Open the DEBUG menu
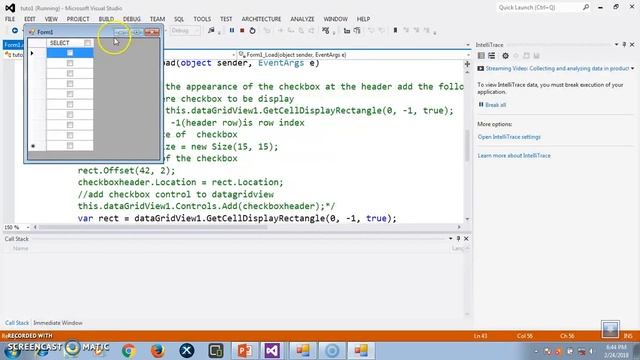The image size is (640, 360). (131, 19)
